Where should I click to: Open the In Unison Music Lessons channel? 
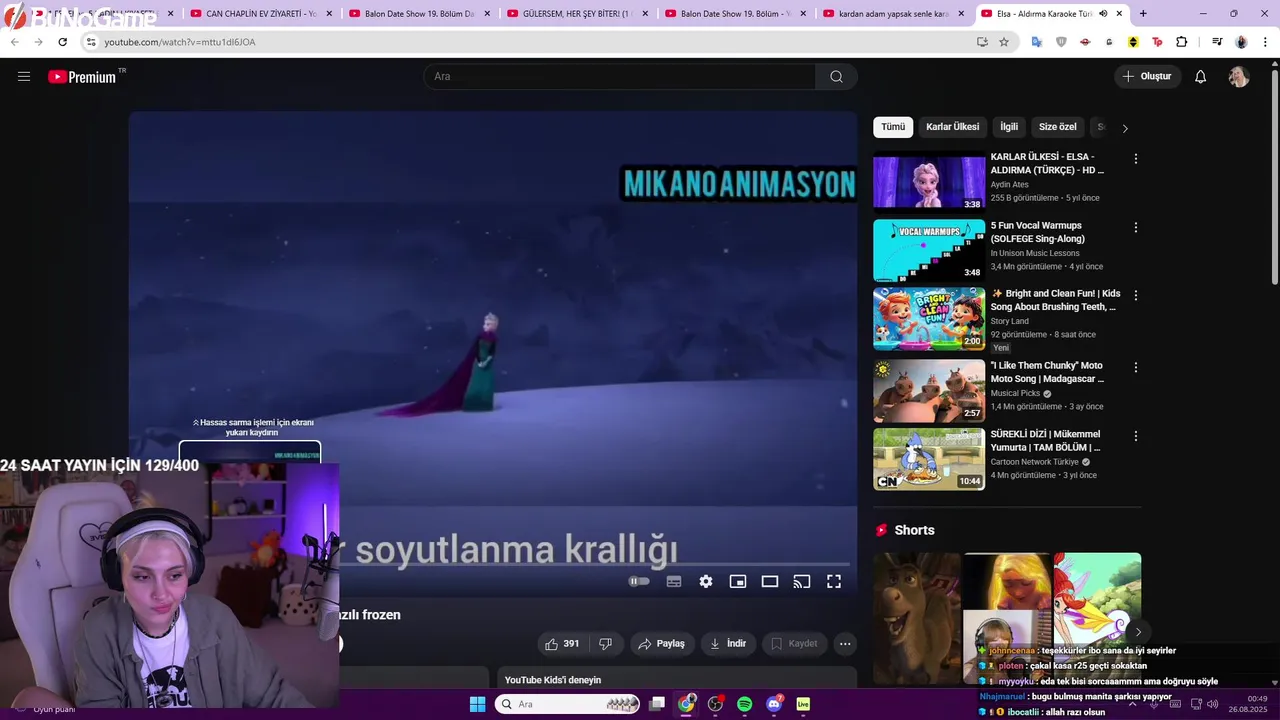pyautogui.click(x=1036, y=253)
